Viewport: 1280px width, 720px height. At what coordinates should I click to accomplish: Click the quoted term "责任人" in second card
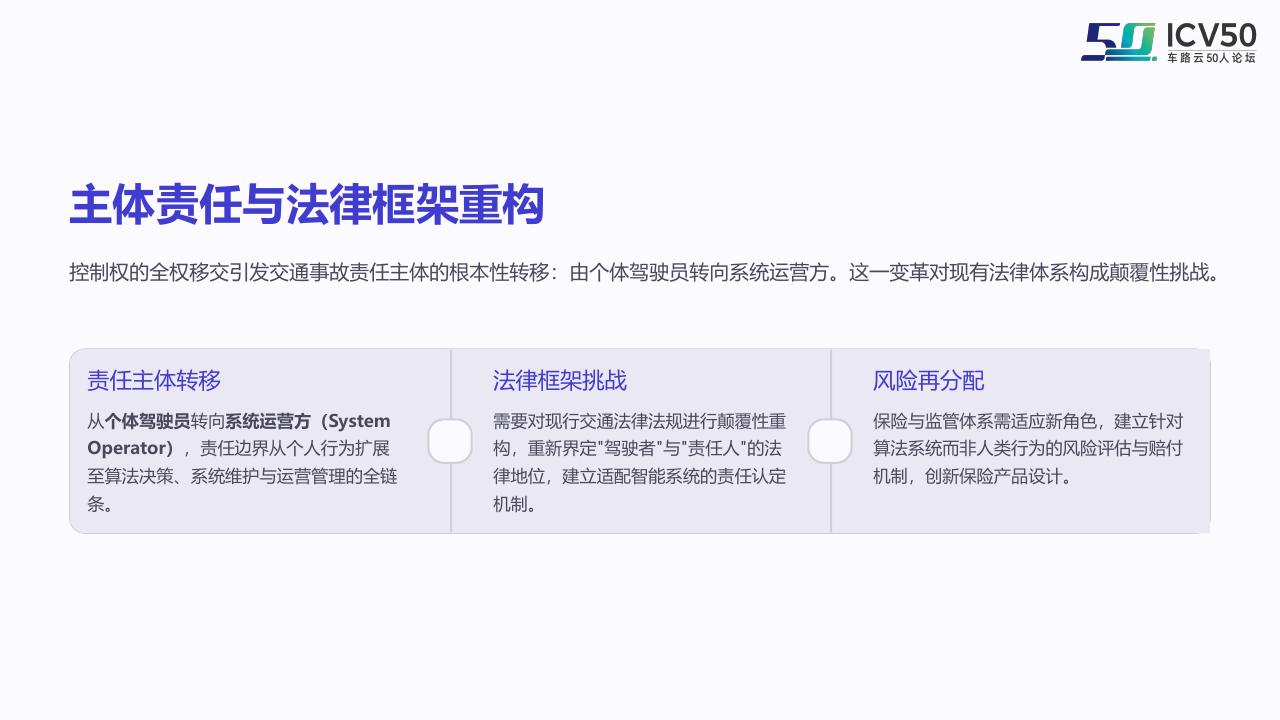[713, 448]
